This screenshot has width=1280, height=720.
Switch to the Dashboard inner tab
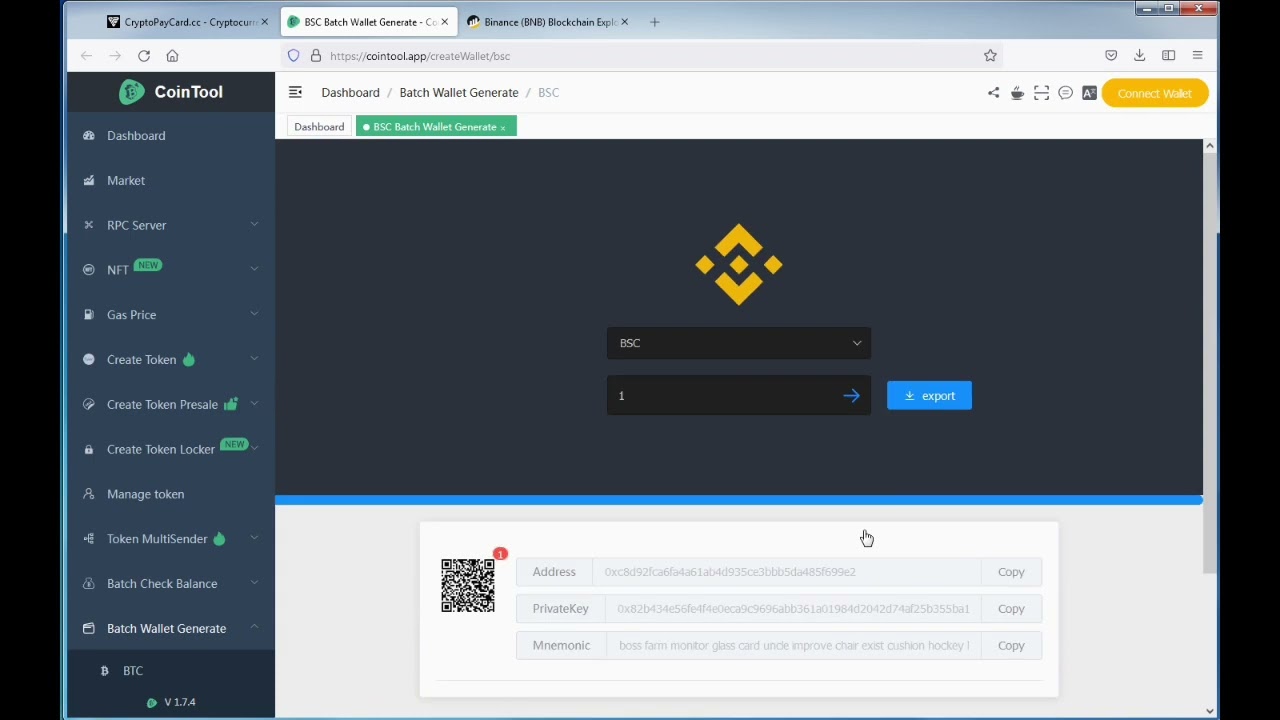(319, 127)
